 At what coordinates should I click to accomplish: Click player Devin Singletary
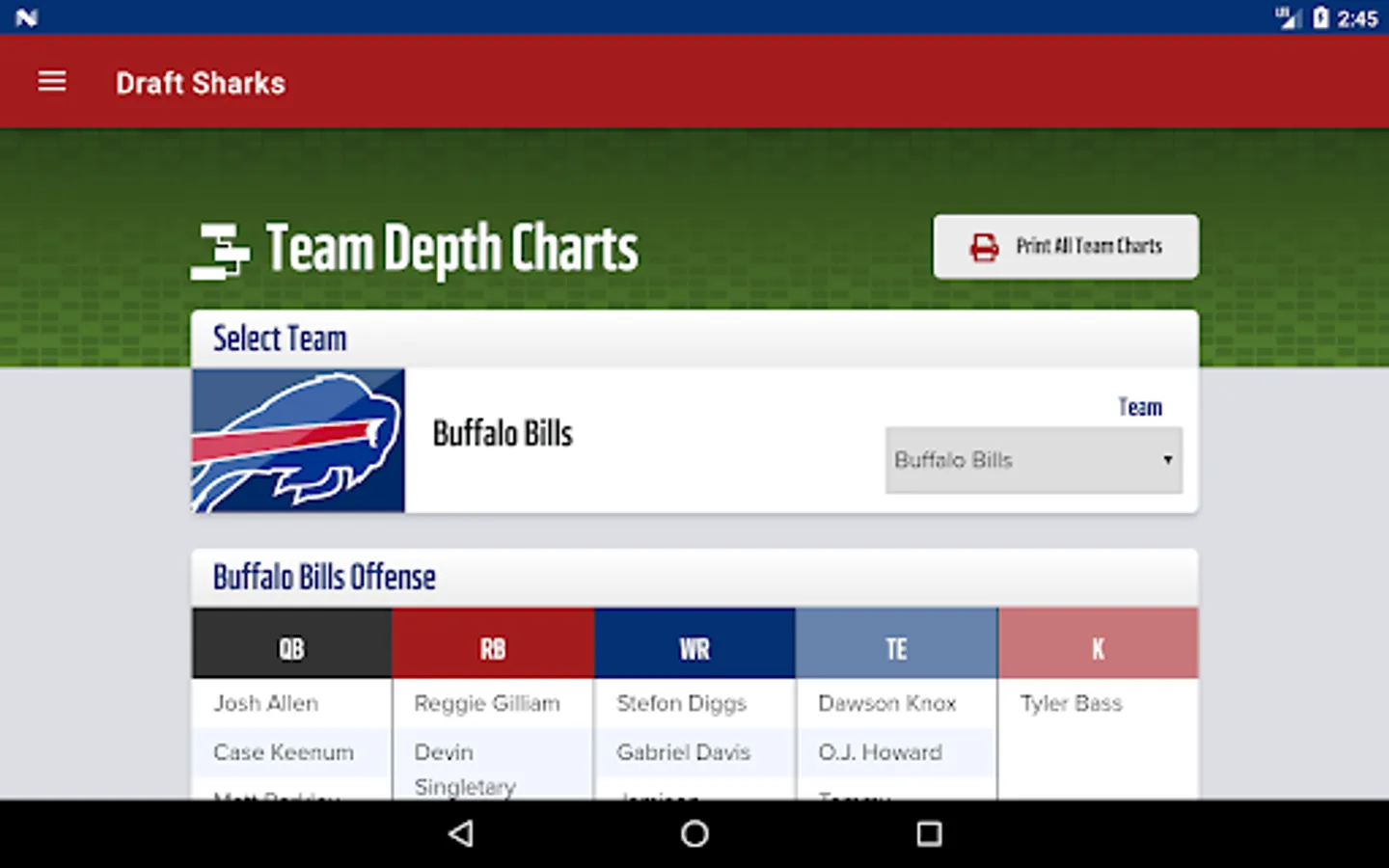tap(465, 769)
